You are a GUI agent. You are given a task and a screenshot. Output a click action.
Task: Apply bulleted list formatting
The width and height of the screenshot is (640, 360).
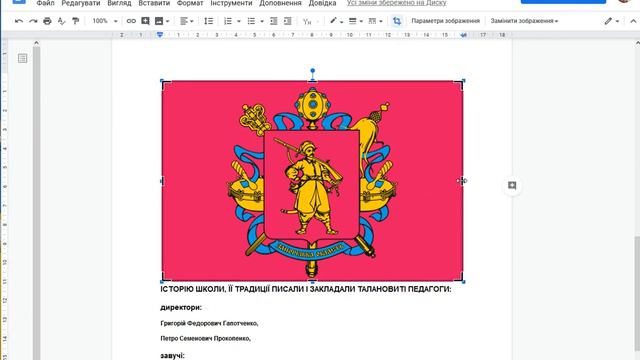(x=251, y=21)
